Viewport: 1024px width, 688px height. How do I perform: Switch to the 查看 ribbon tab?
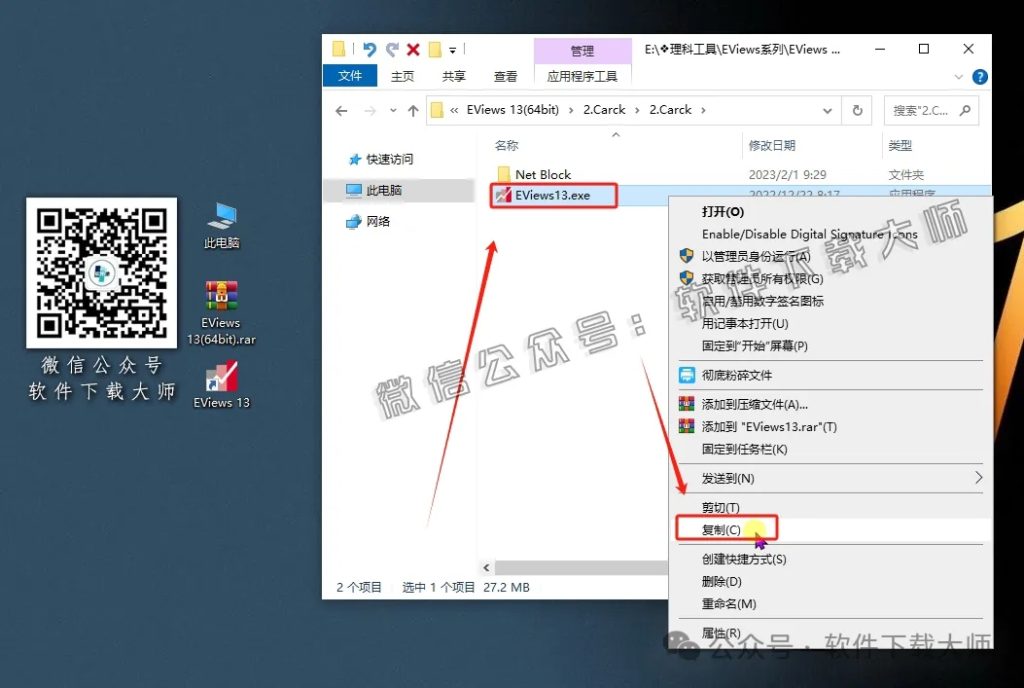(x=504, y=76)
